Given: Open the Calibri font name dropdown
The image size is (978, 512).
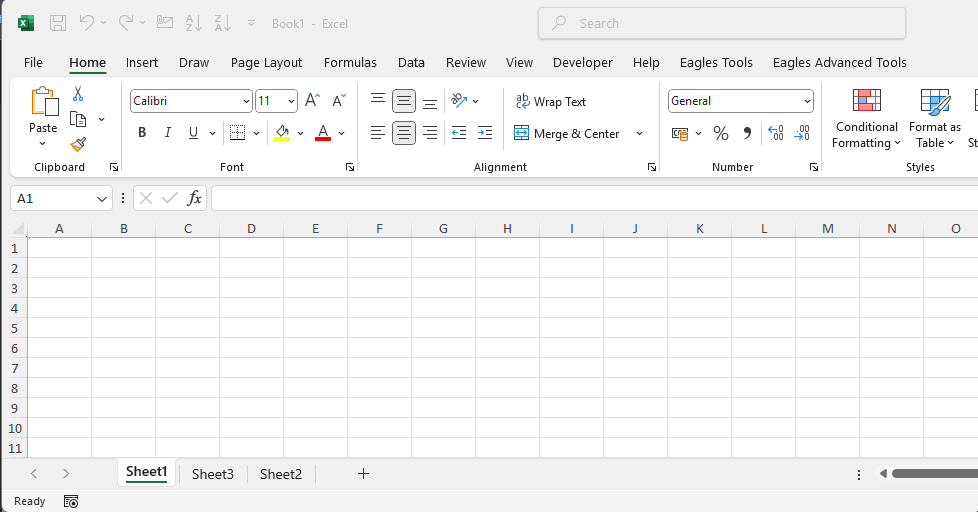Looking at the screenshot, I should (246, 101).
